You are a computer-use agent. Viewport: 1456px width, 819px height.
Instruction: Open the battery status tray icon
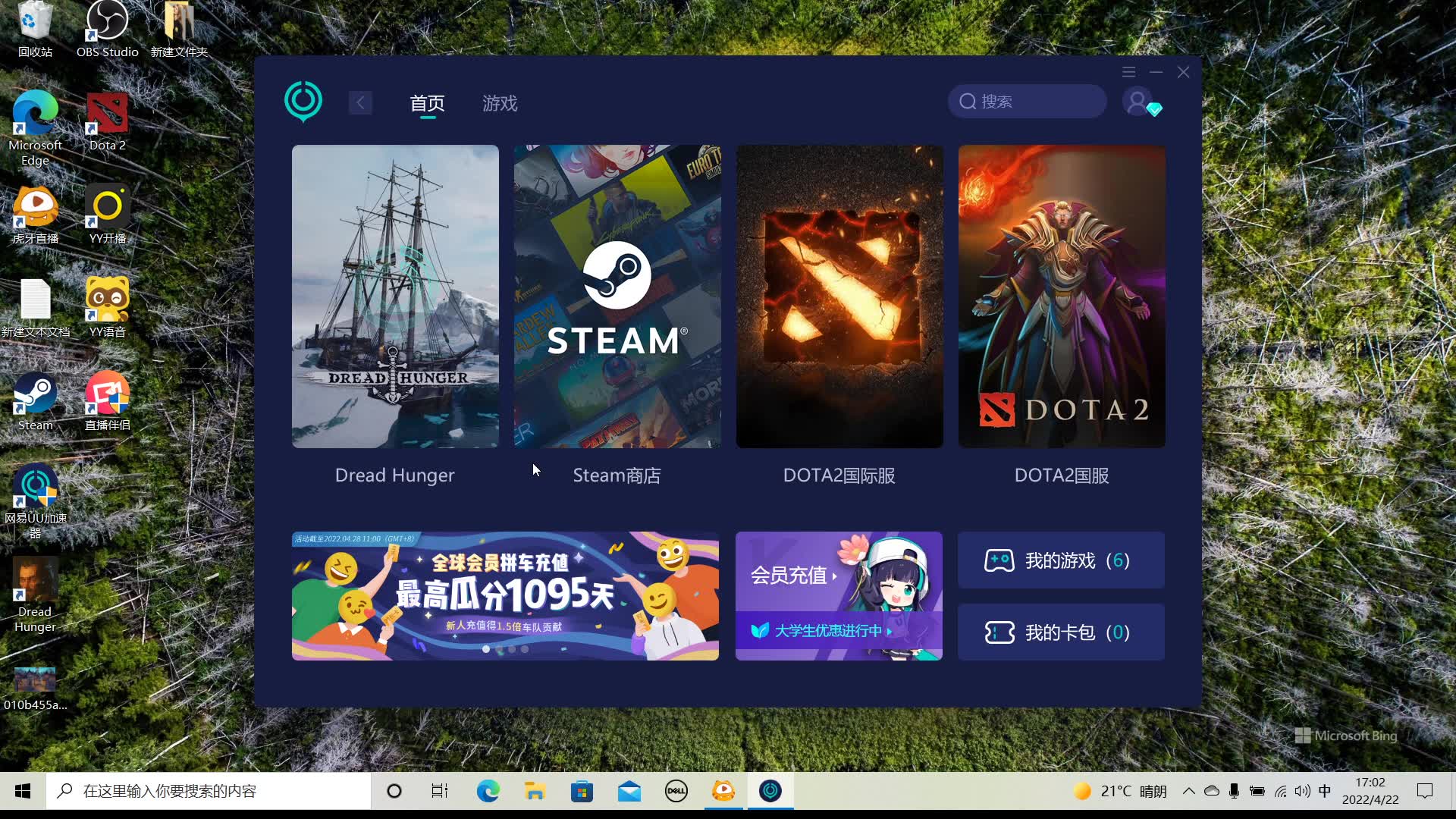coord(1257,791)
